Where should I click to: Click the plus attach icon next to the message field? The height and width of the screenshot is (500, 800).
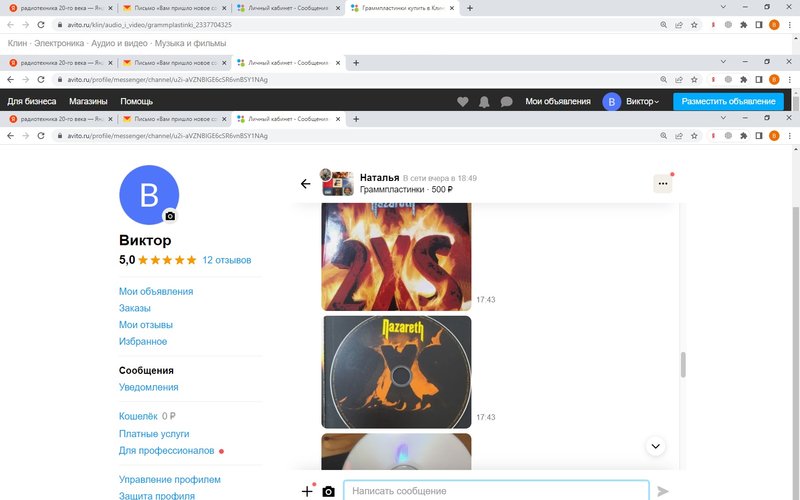click(x=307, y=491)
